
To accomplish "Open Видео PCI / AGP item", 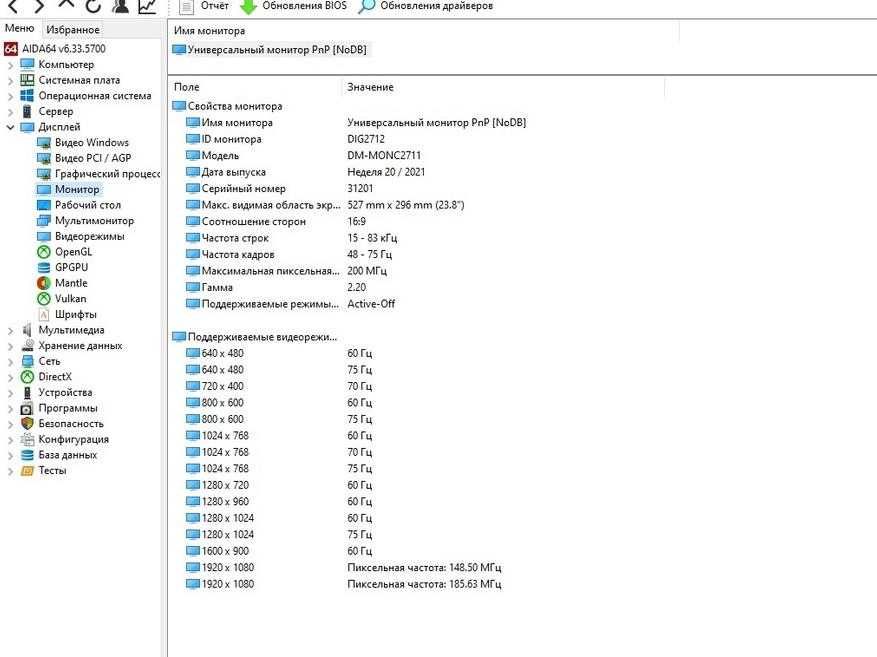I will point(83,158).
